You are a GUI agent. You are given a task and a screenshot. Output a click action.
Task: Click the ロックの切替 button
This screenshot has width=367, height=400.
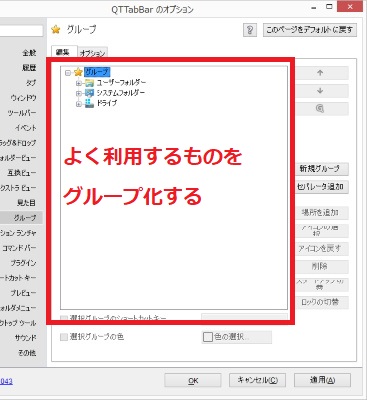pos(322,302)
